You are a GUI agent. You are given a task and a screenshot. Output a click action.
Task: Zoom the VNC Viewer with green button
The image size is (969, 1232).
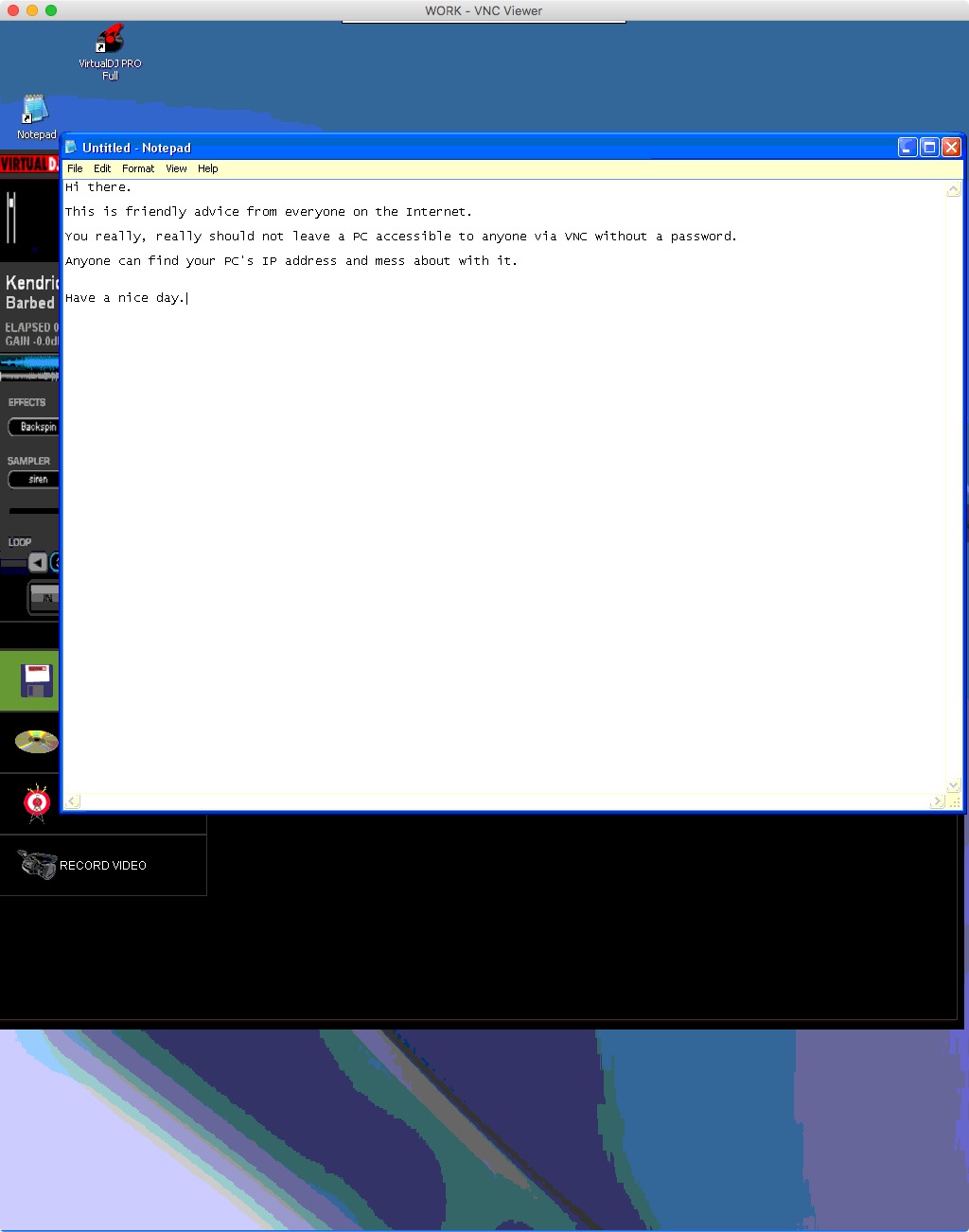pos(51,10)
